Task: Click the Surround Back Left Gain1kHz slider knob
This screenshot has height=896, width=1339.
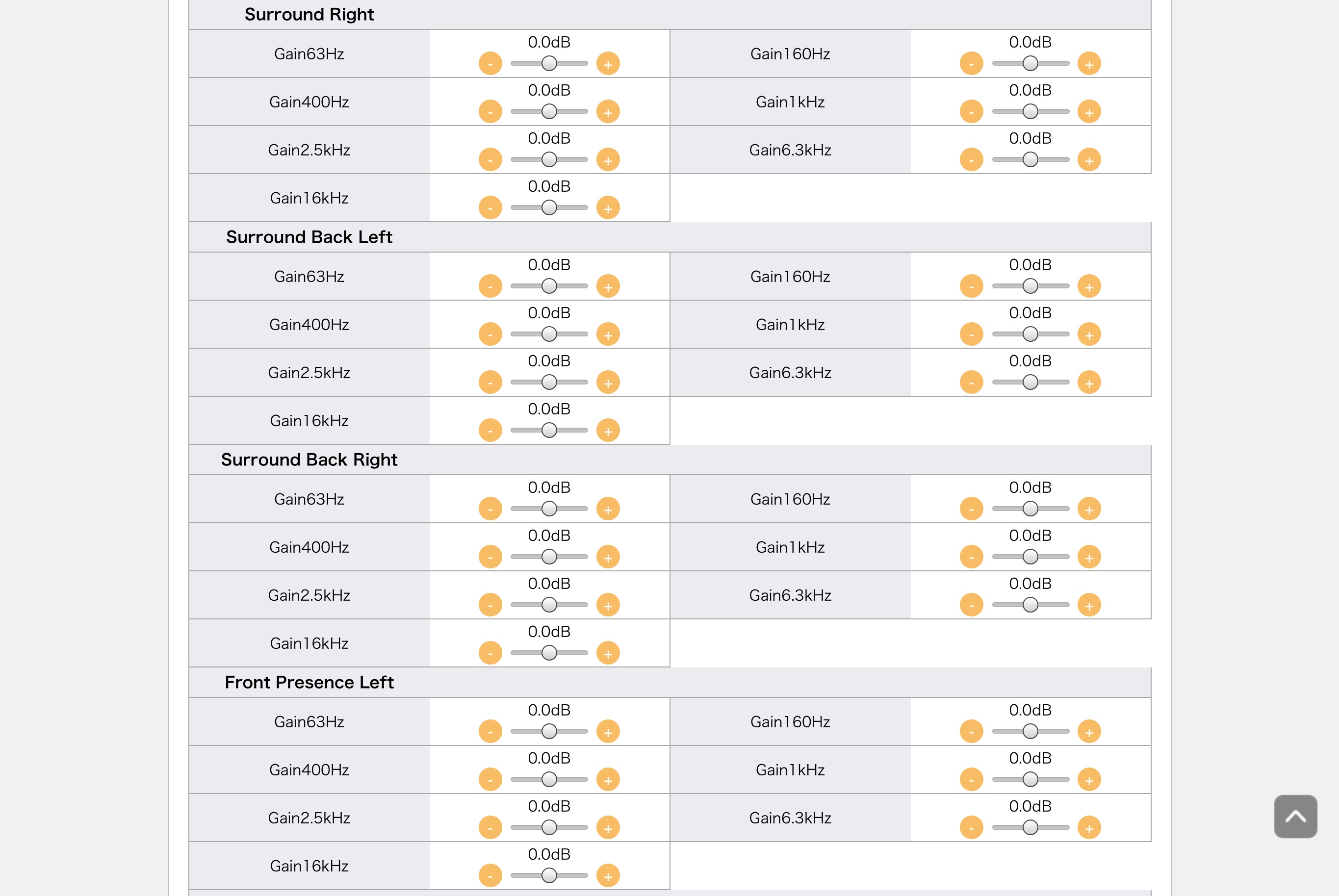Action: 1030,334
